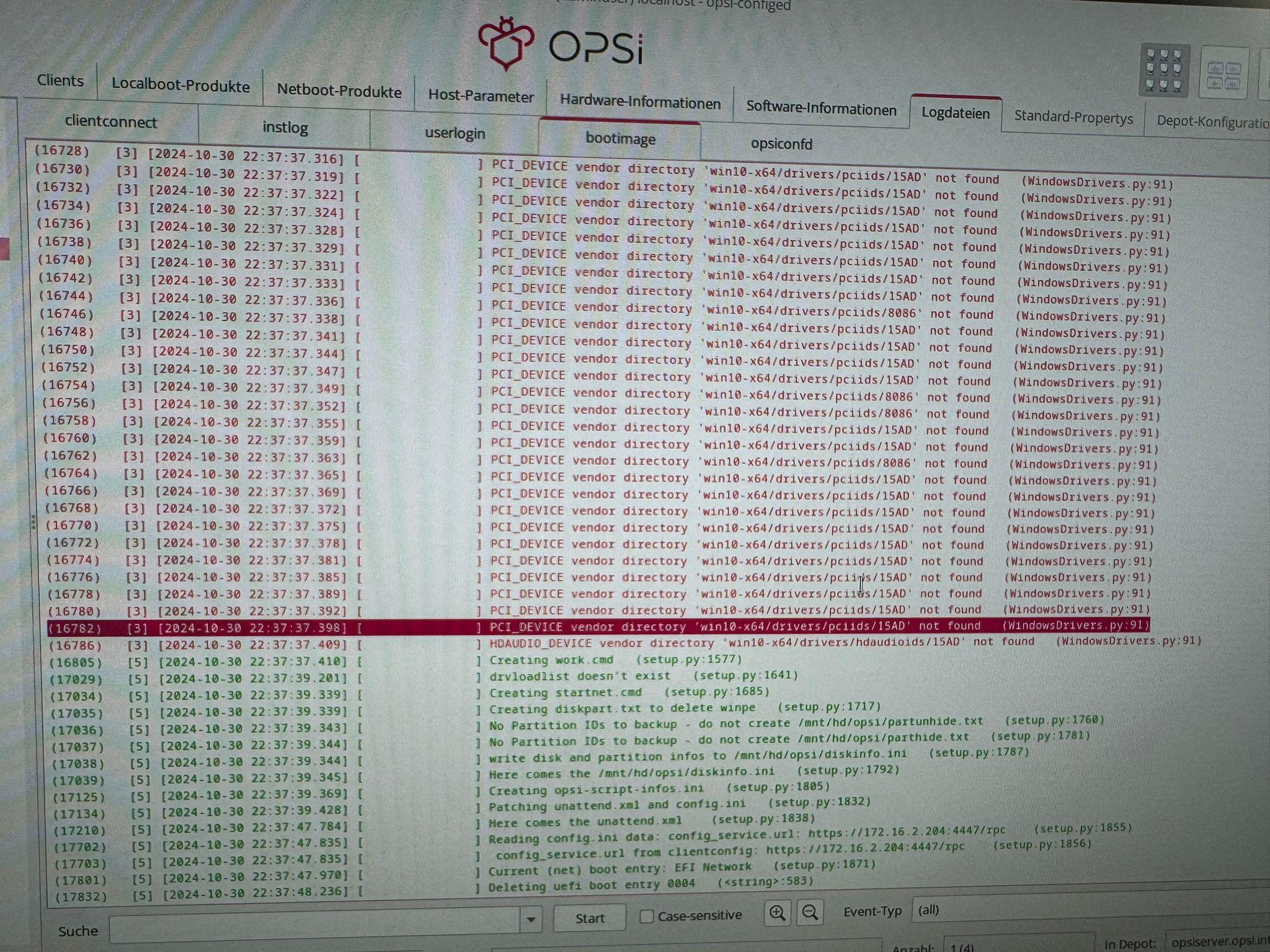Click the zoom in magnifier icon
The image size is (1270, 952).
[x=777, y=912]
